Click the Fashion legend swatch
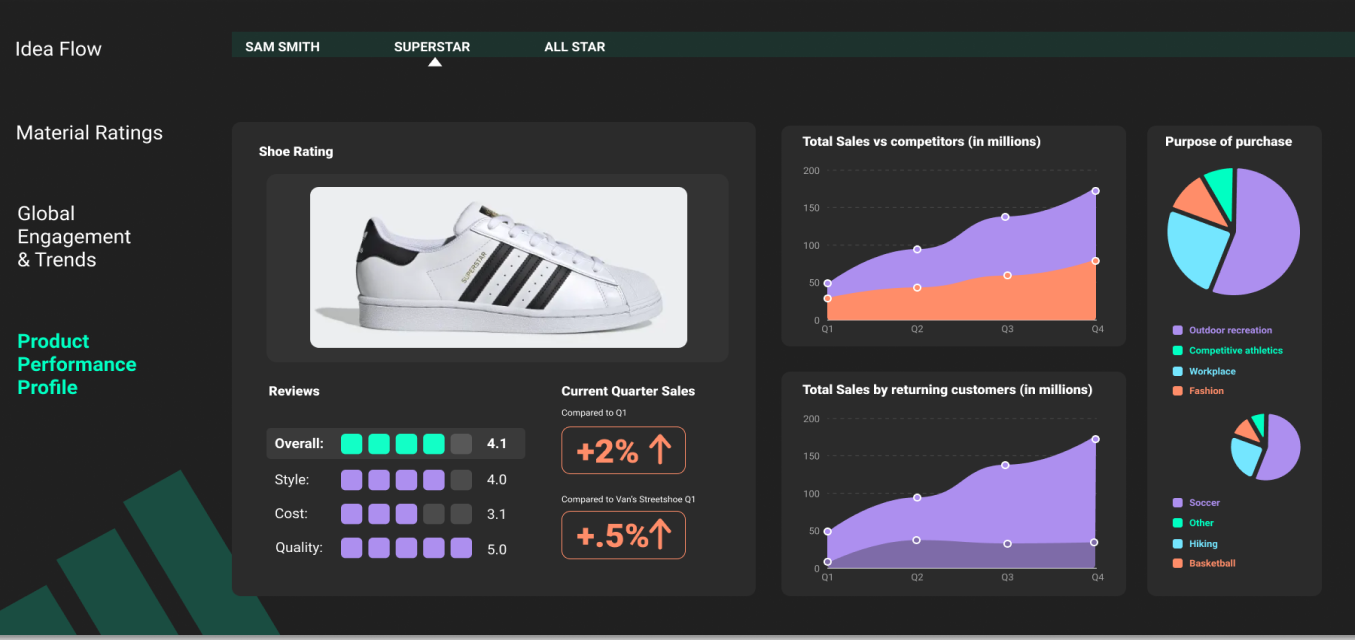This screenshot has width=1355, height=640. [x=1178, y=391]
